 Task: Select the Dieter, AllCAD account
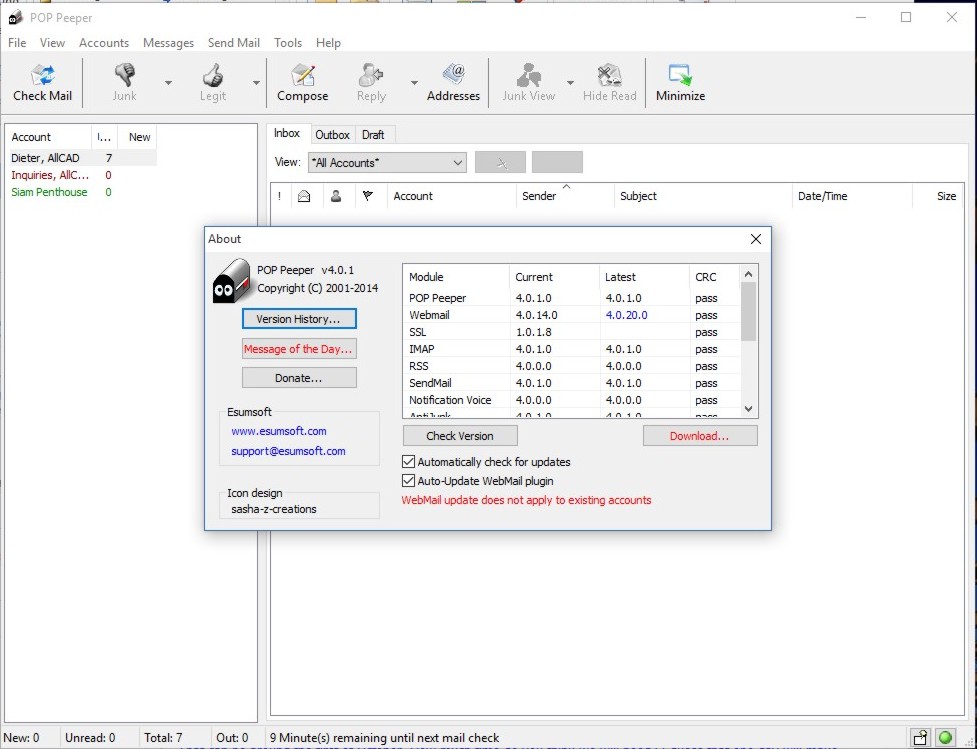click(x=82, y=158)
